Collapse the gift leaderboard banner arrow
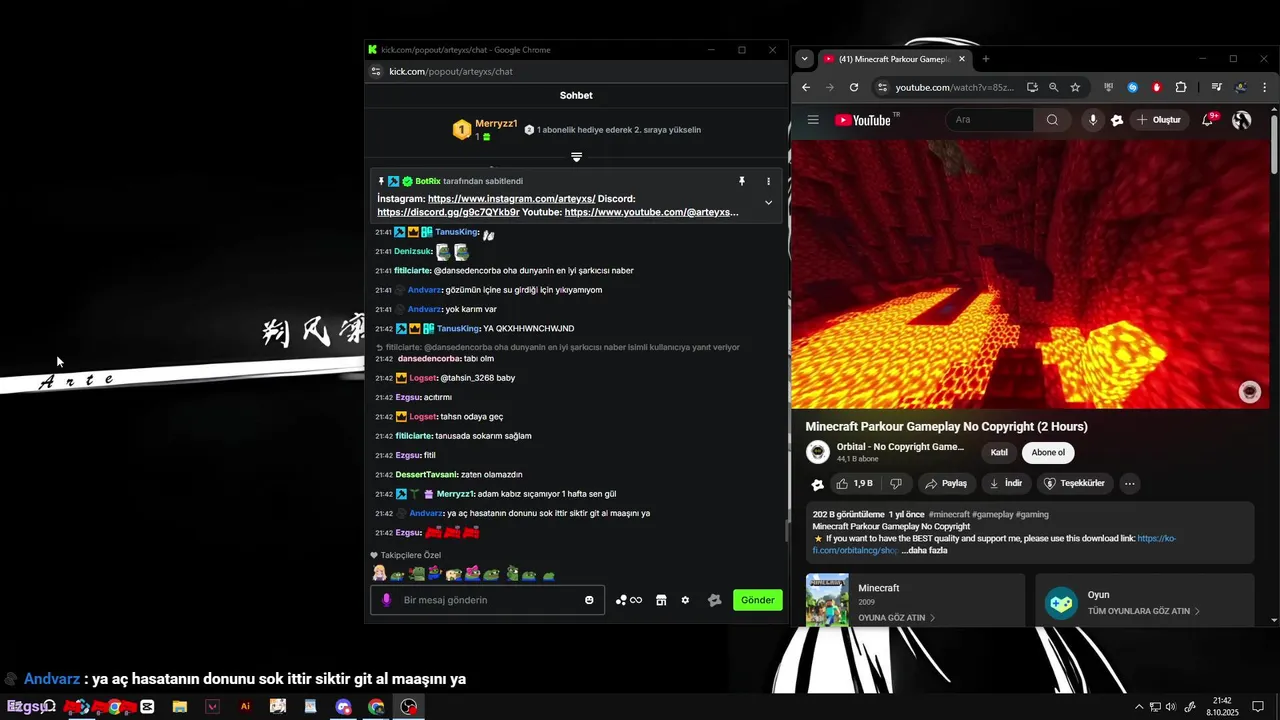The image size is (1280, 720). [x=576, y=157]
